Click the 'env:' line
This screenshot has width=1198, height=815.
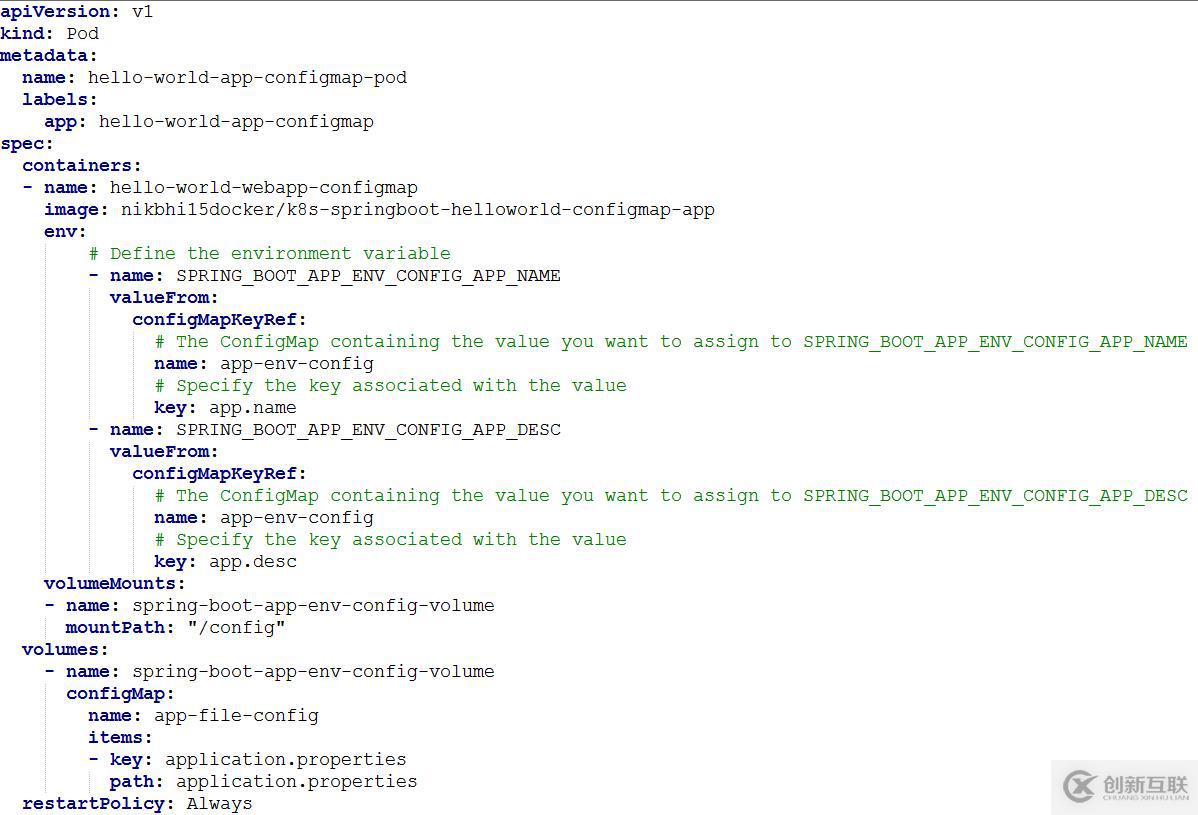pyautogui.click(x=66, y=232)
